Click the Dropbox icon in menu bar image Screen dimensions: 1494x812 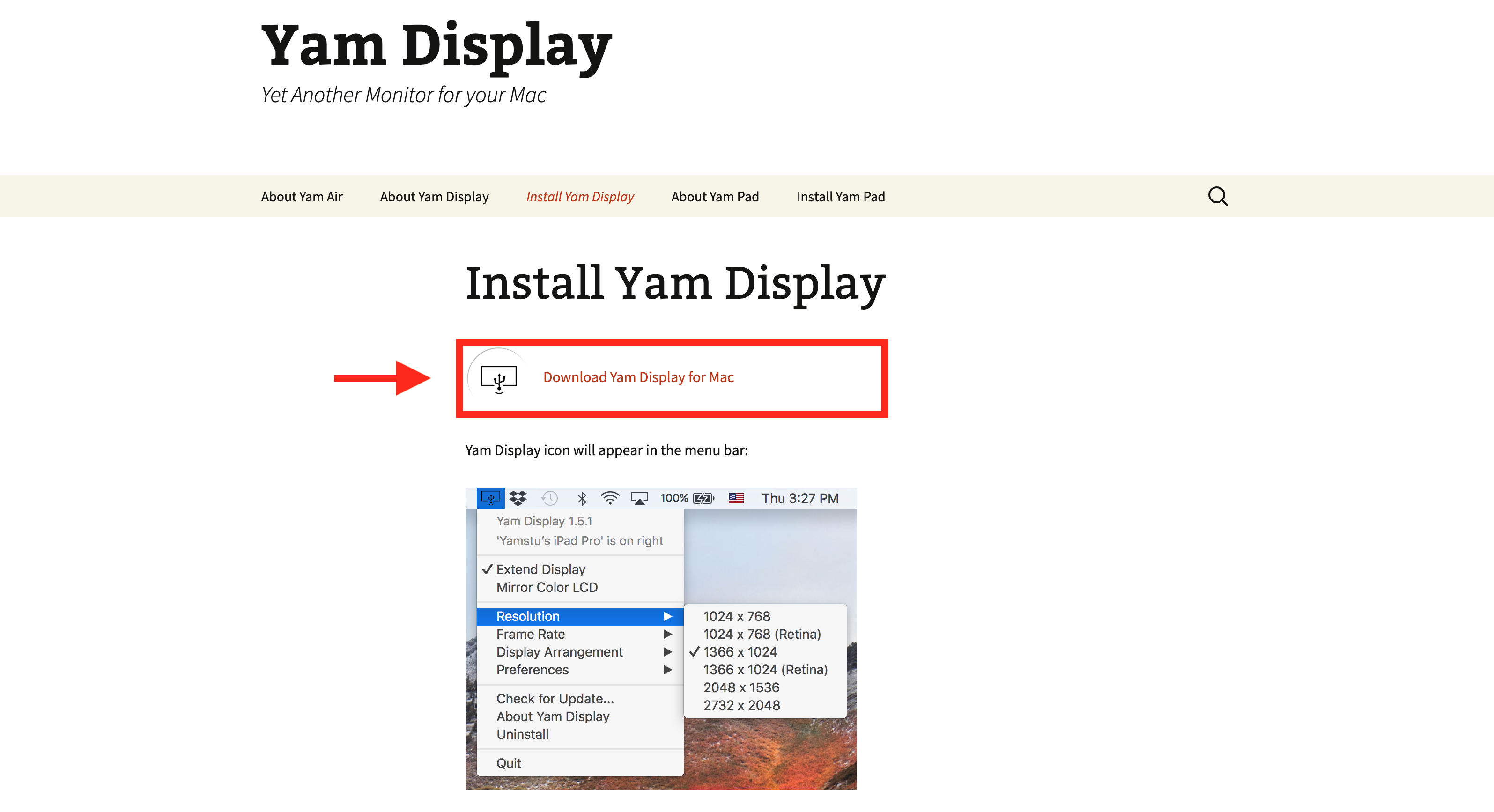pos(518,498)
